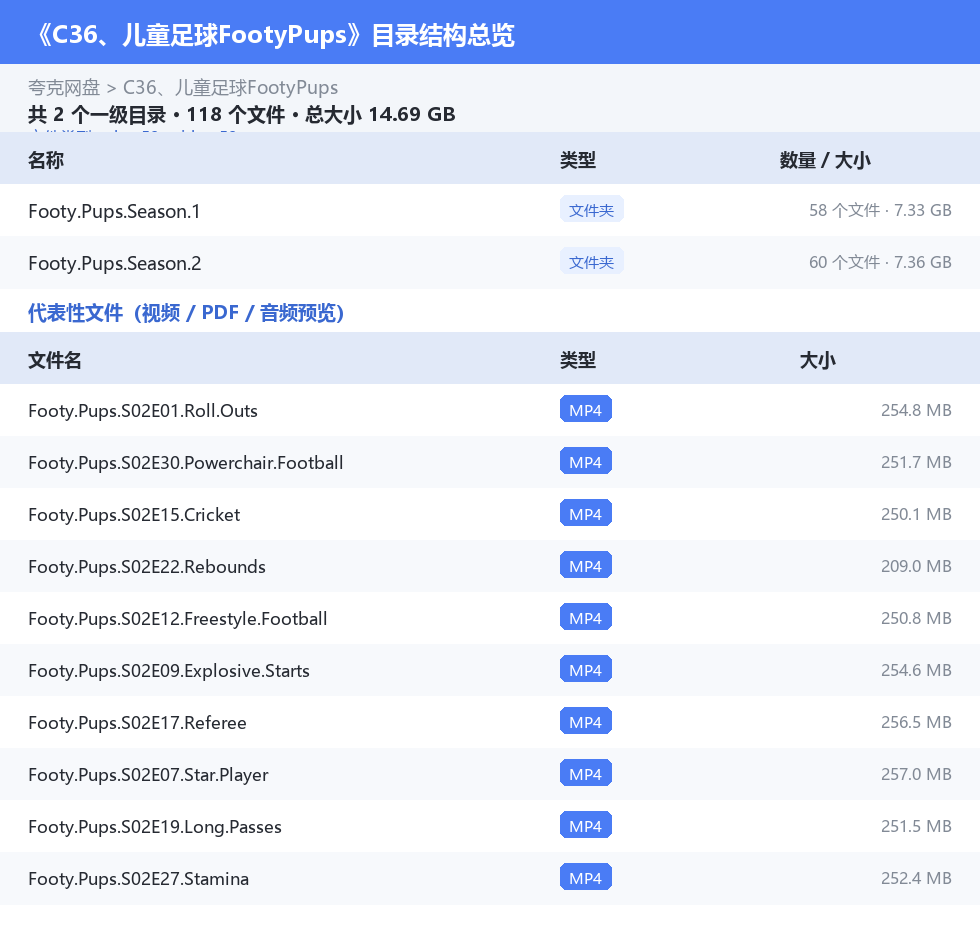Click the MP4 badge for S02E09.Explosive.Starts

tap(586, 669)
